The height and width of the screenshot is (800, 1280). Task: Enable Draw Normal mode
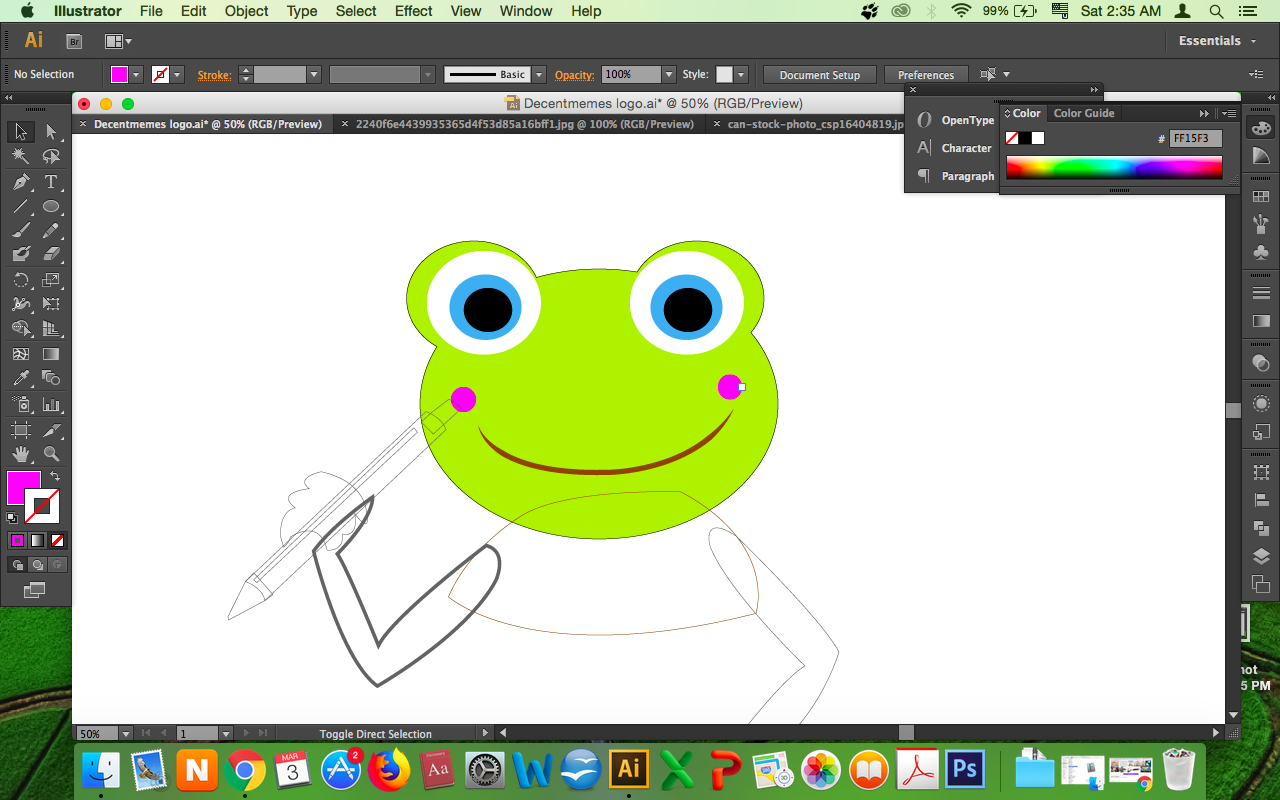tap(17, 565)
